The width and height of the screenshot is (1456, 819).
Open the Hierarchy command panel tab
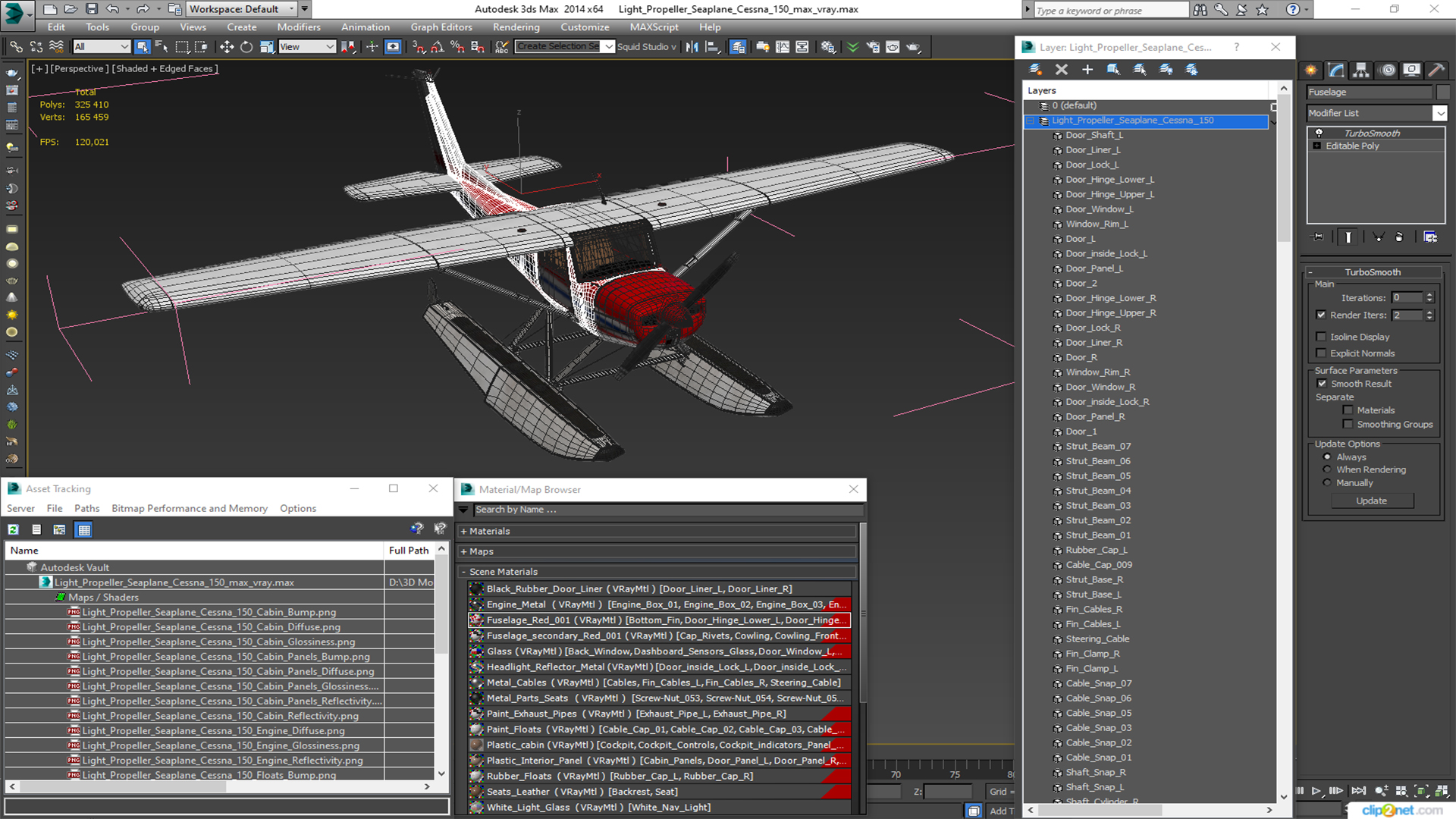1361,70
